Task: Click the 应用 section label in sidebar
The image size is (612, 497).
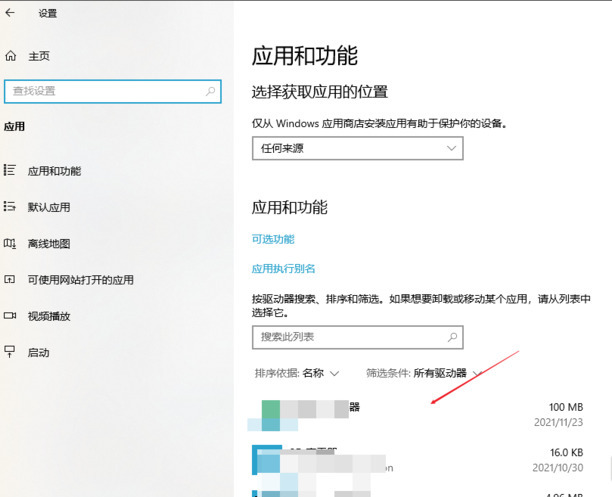Action: (x=14, y=126)
